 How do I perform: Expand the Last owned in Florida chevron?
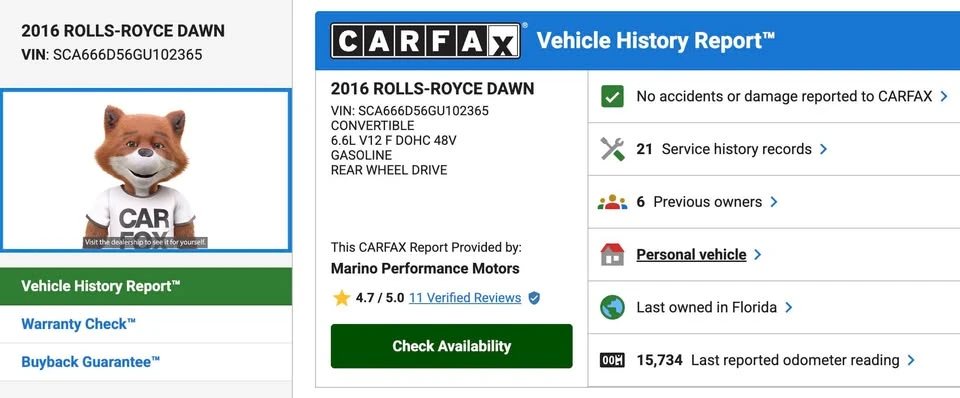(789, 307)
